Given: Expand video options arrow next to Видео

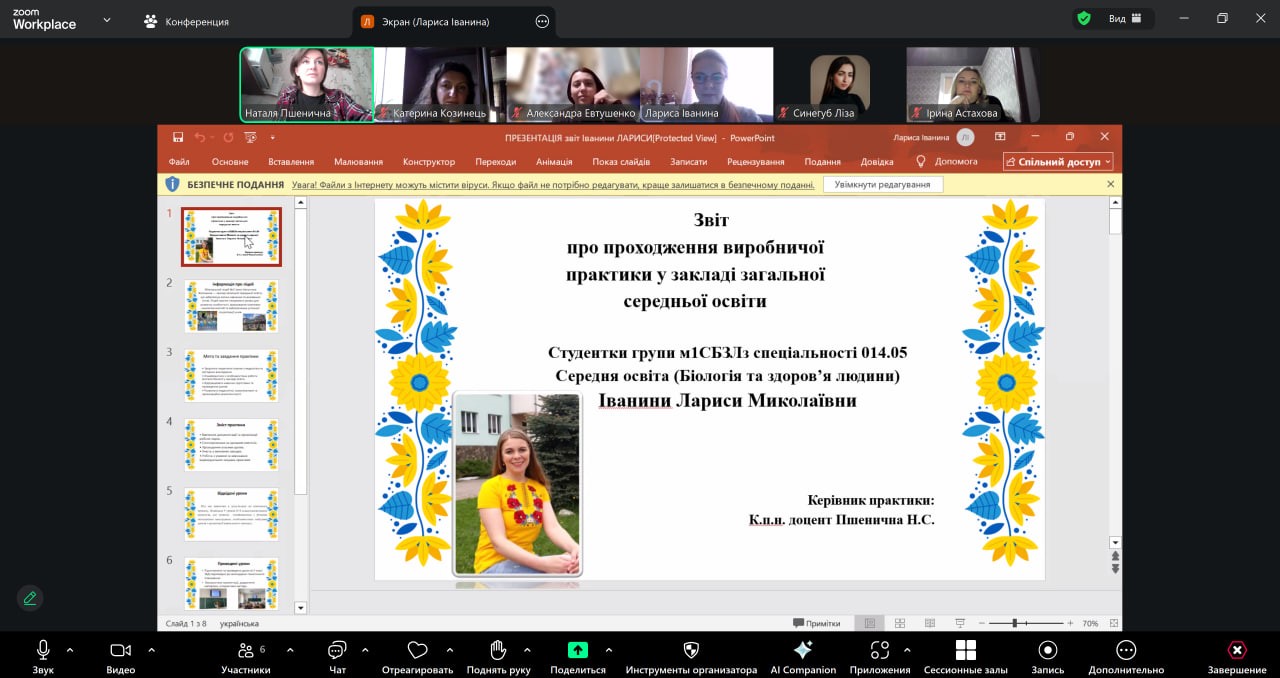Looking at the screenshot, I should tap(151, 649).
